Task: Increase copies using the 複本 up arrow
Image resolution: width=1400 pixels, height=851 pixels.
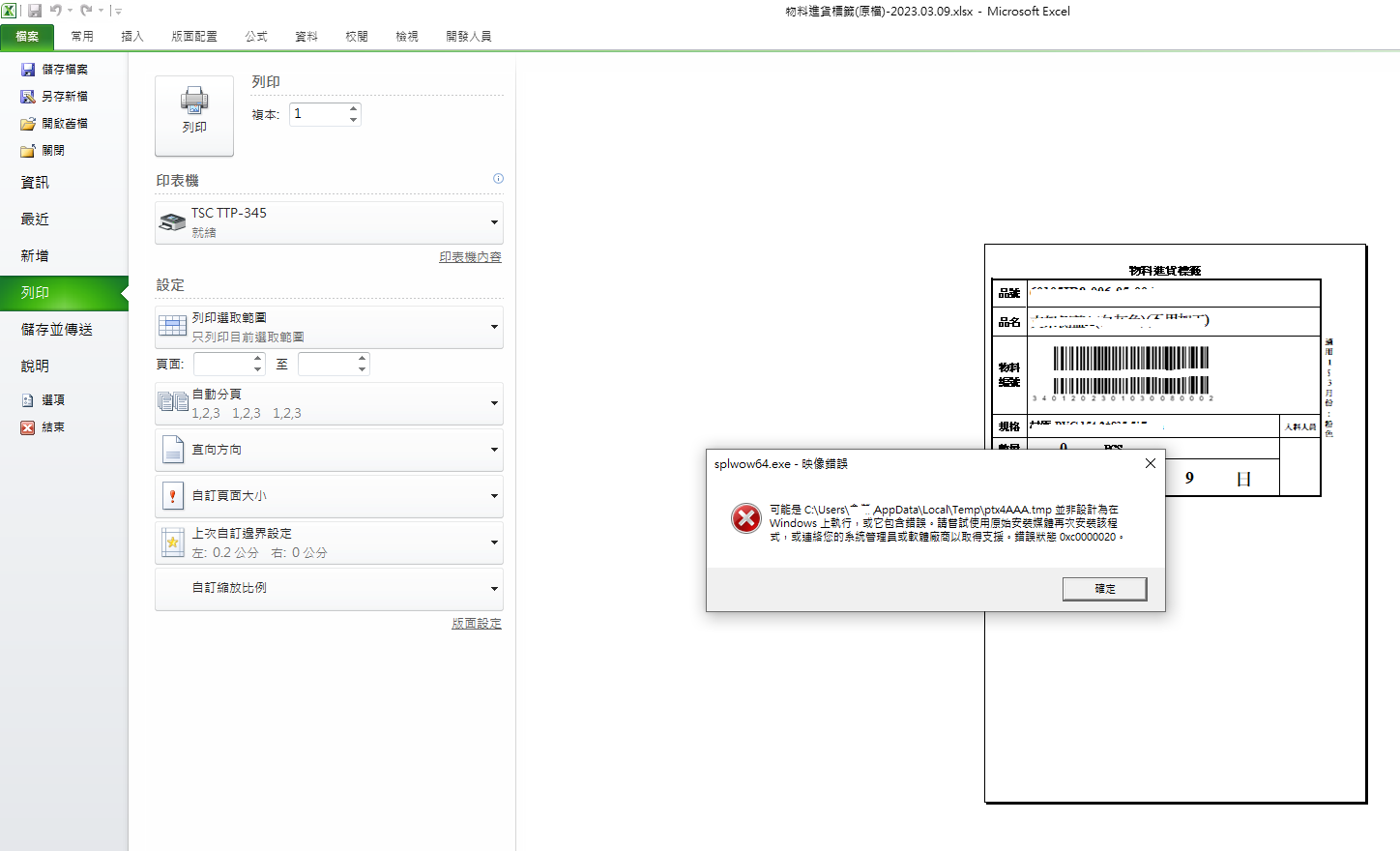Action: tap(352, 108)
